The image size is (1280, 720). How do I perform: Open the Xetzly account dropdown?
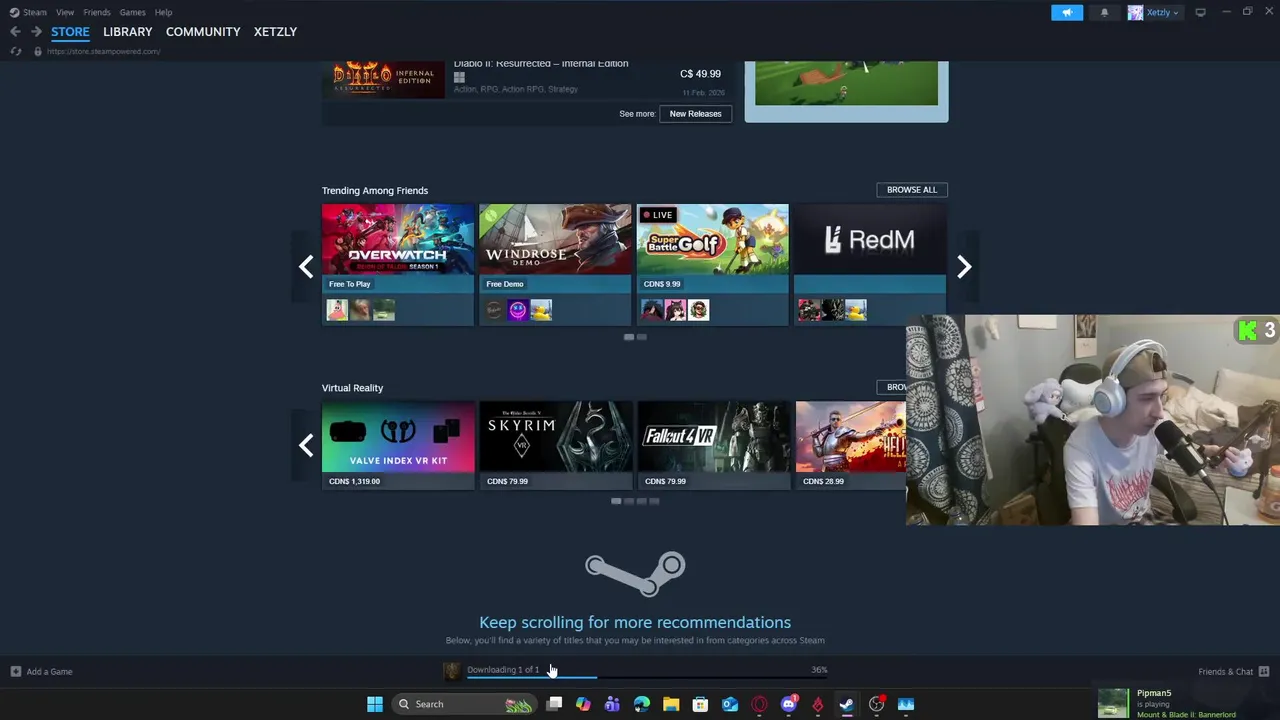coord(1153,12)
